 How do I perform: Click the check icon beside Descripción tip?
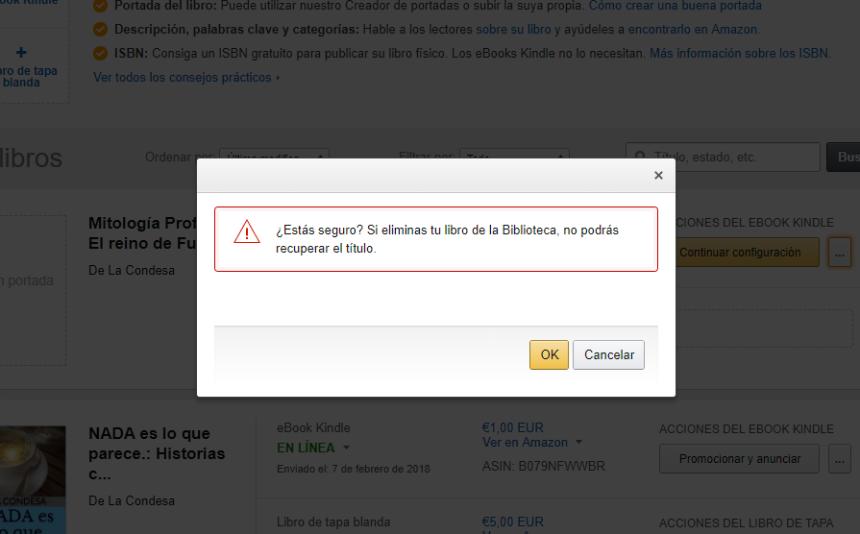[x=98, y=30]
